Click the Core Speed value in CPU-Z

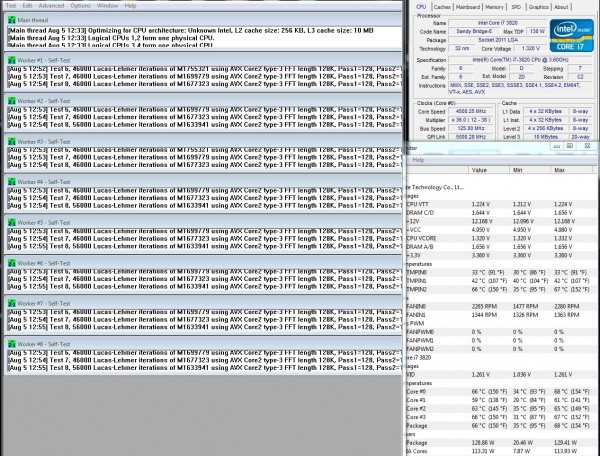[471, 111]
